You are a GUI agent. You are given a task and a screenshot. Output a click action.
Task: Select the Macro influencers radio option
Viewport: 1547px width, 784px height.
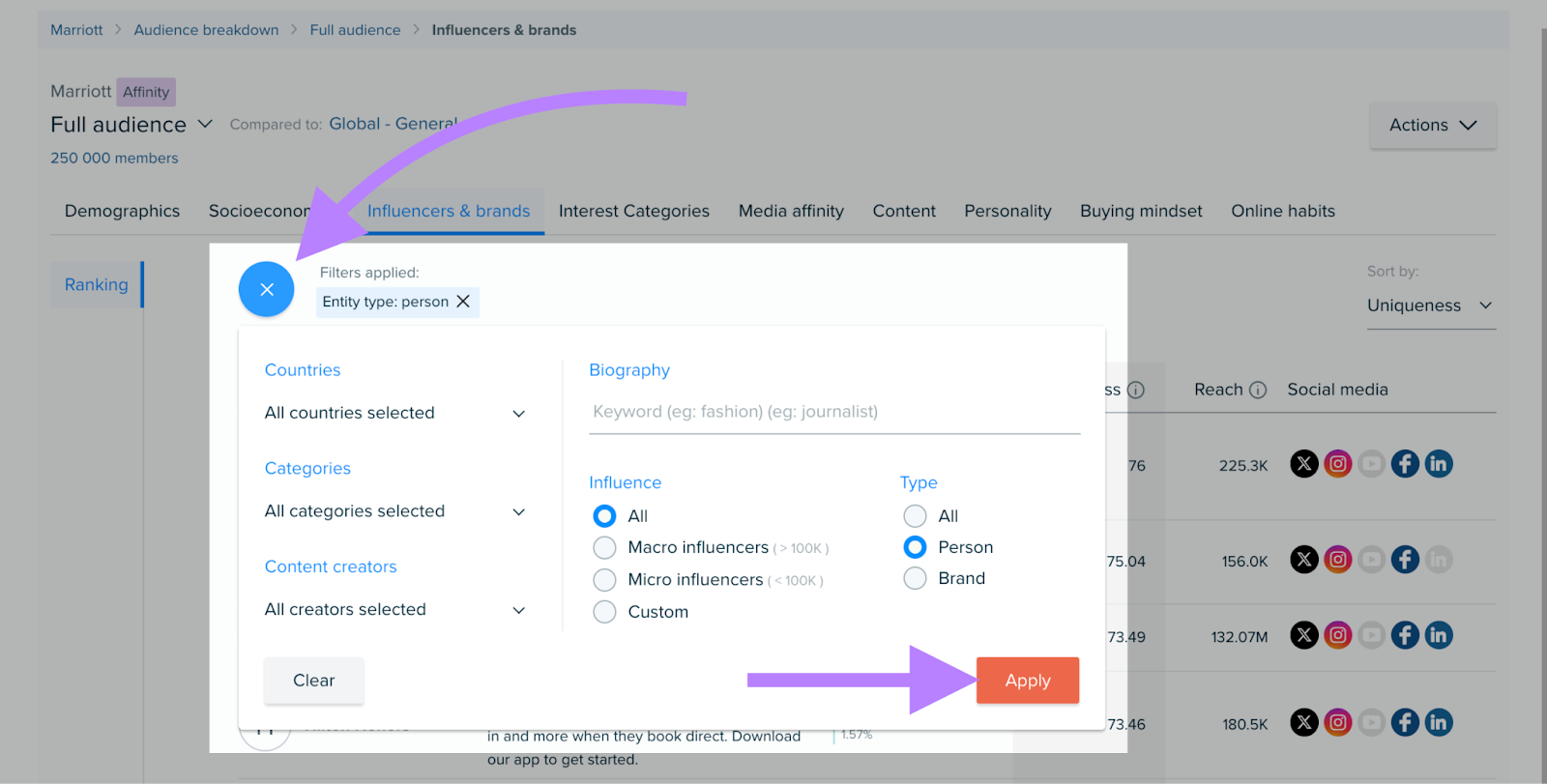pyautogui.click(x=604, y=548)
